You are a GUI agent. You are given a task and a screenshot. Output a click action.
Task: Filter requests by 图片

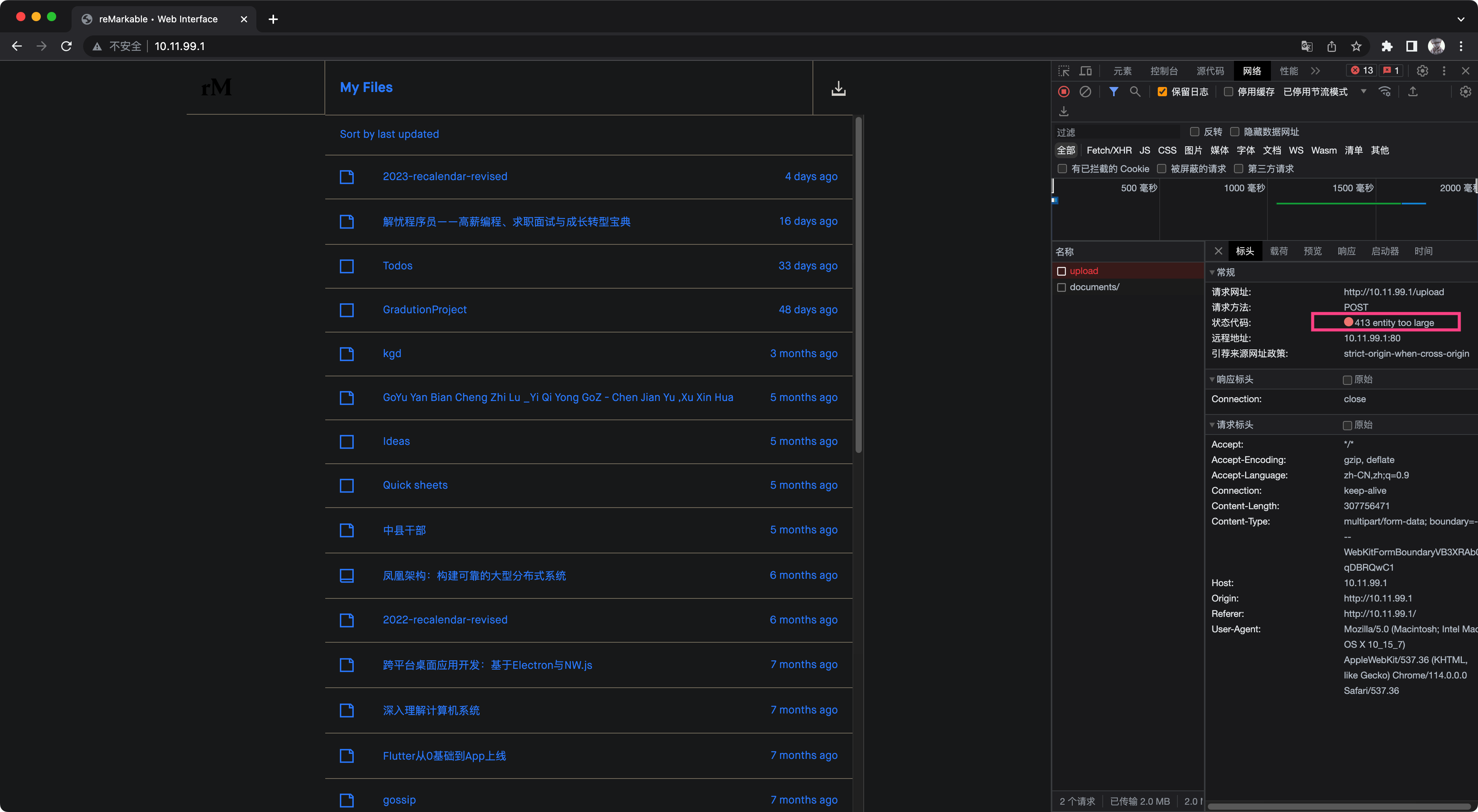pyautogui.click(x=1193, y=150)
